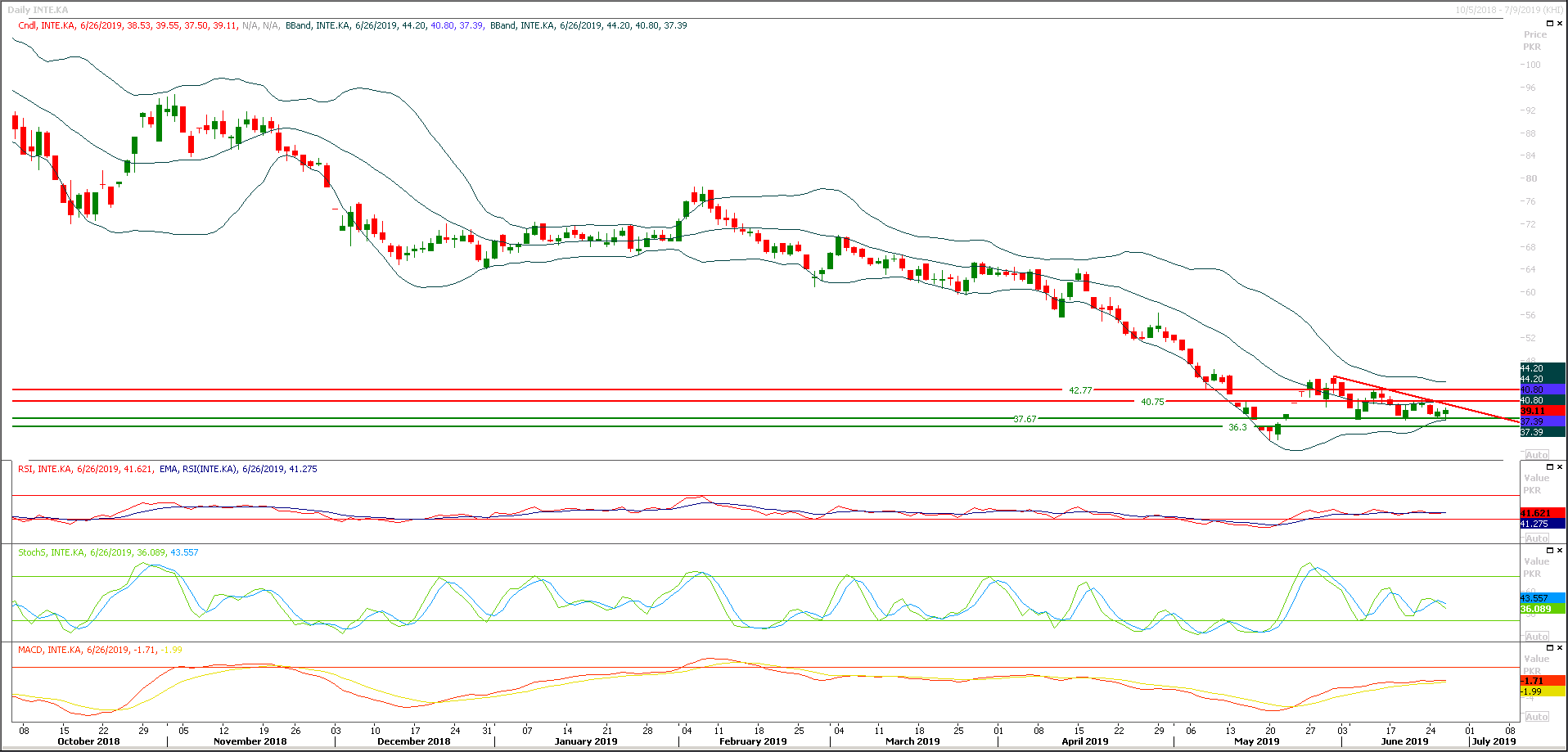Close the main price chart pane
The height and width of the screenshot is (752, 1568).
1559,24
